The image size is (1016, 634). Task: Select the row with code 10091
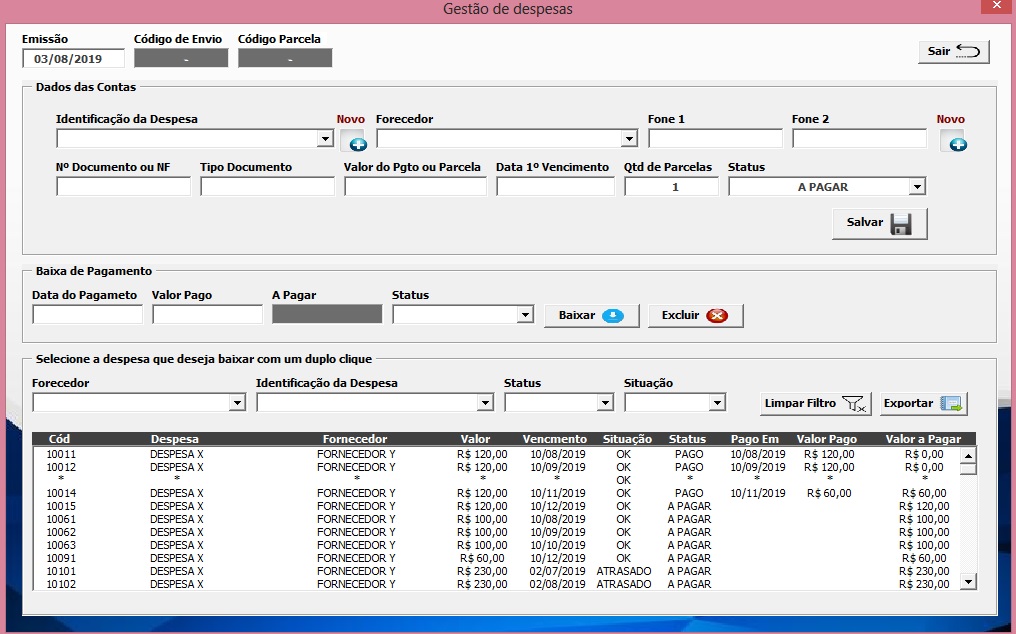(497, 558)
